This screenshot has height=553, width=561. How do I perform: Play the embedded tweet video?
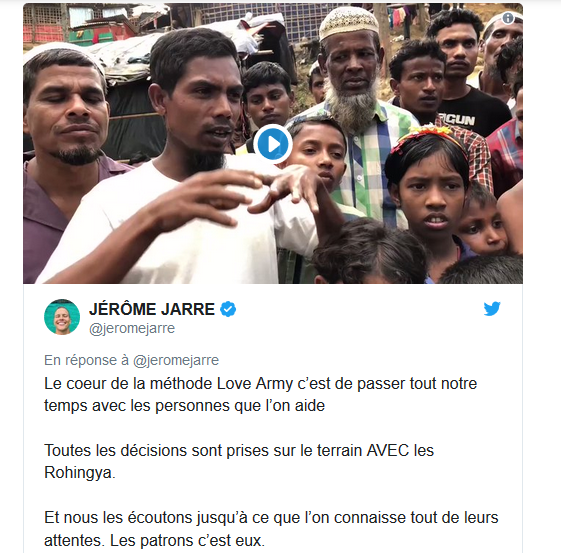tap(273, 144)
